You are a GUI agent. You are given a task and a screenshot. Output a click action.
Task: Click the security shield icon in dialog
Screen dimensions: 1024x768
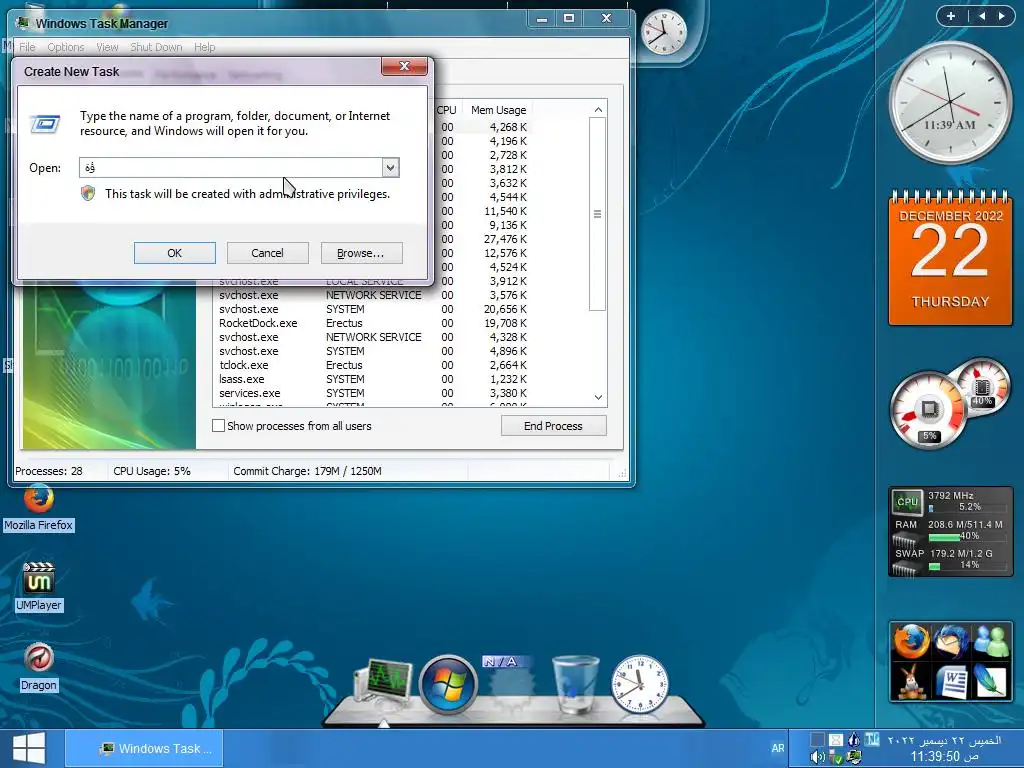88,193
